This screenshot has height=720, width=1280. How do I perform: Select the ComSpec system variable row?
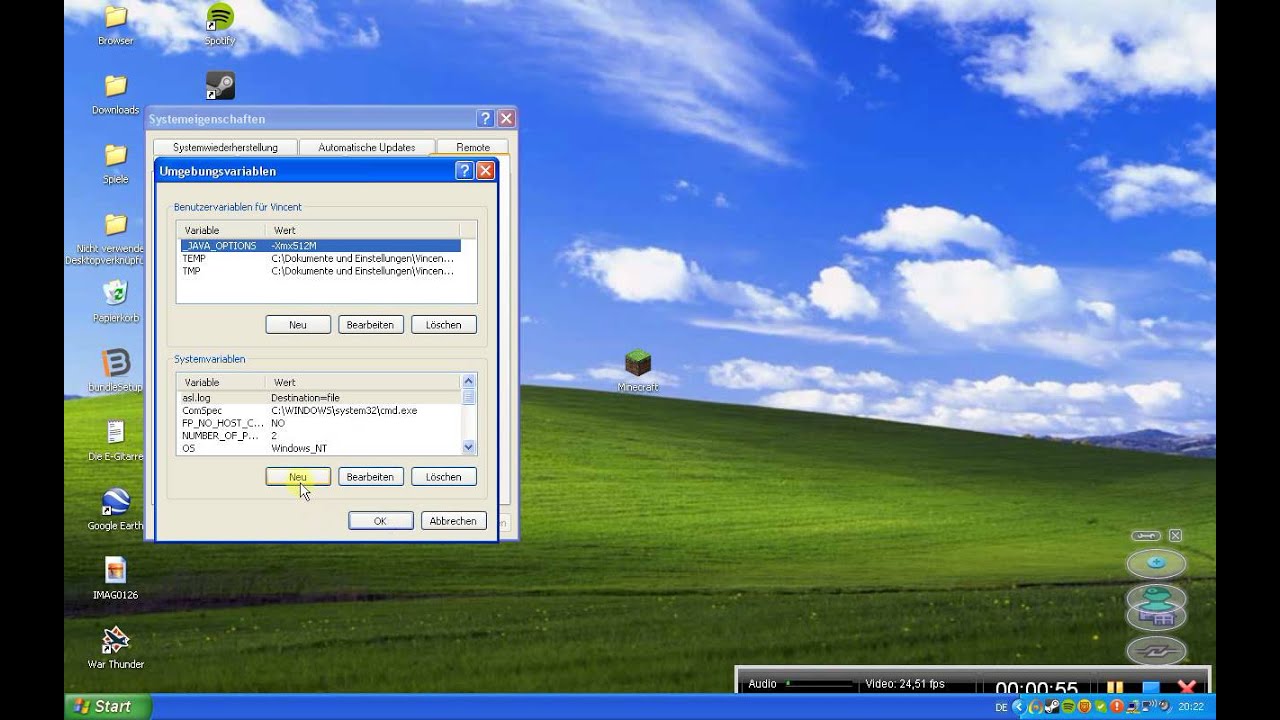click(x=319, y=410)
